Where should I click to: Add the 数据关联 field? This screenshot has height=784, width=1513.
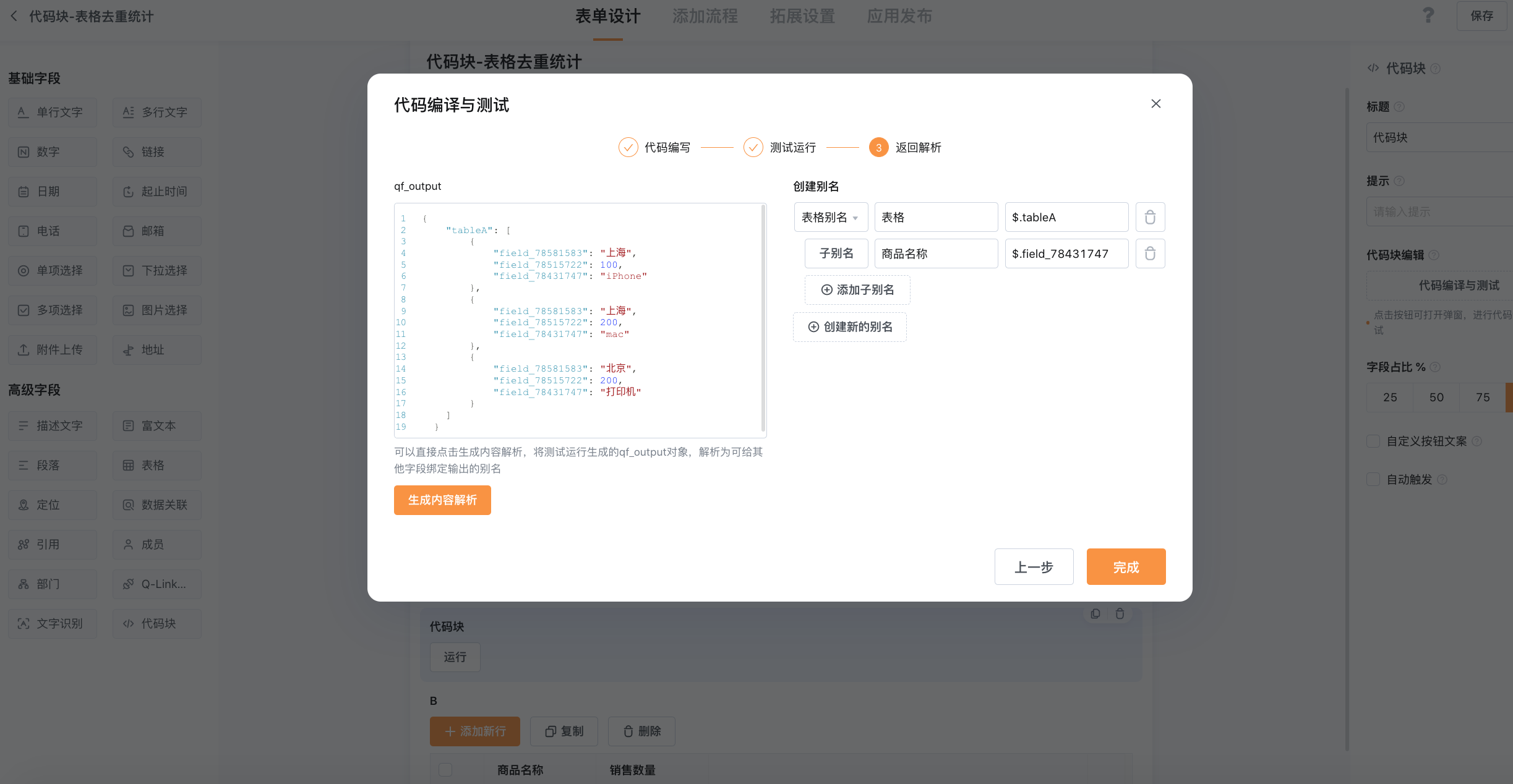coord(157,505)
